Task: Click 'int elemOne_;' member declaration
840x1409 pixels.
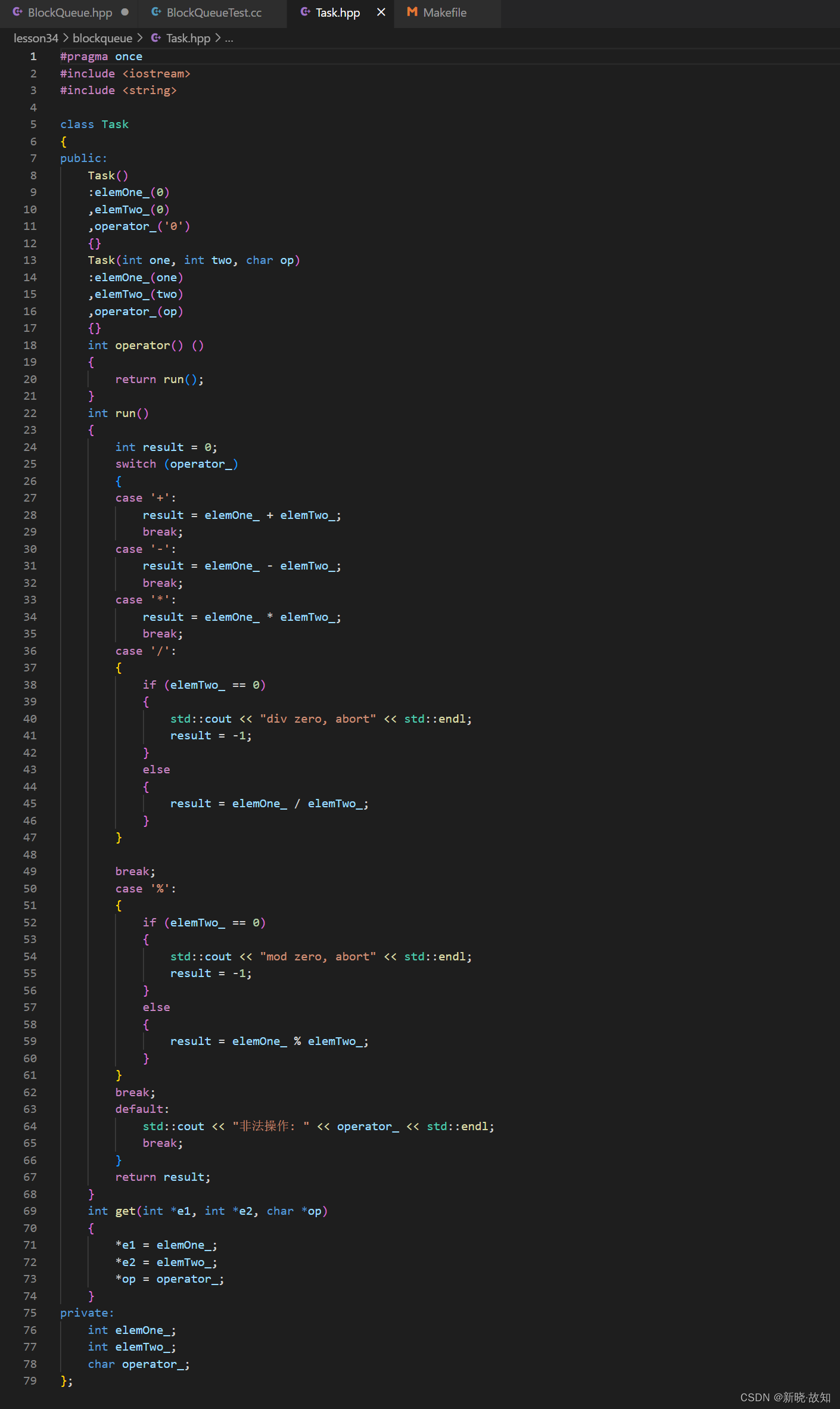Action: [132, 1330]
